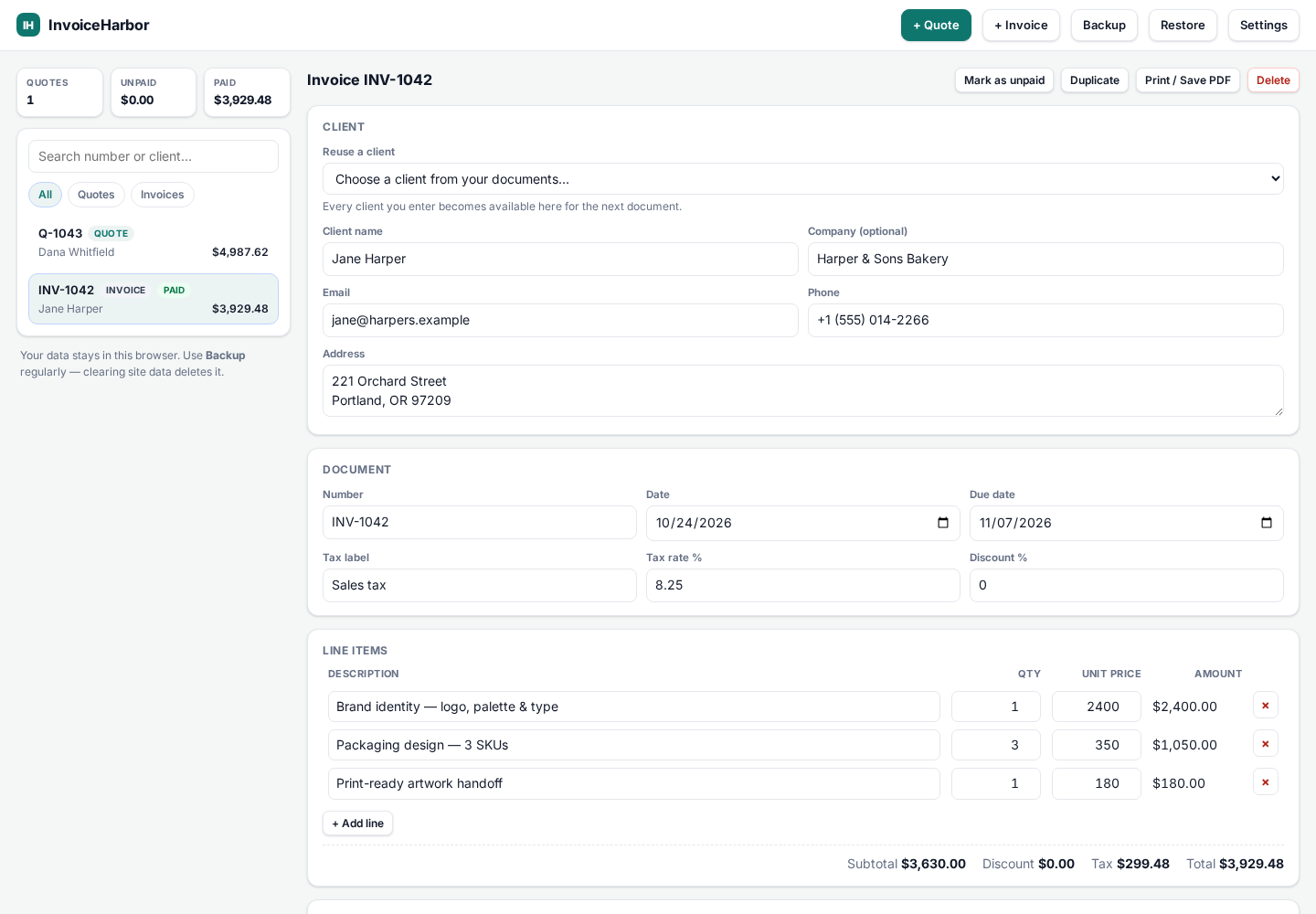Image resolution: width=1316 pixels, height=914 pixels.
Task: Add a new line item
Action: (357, 824)
